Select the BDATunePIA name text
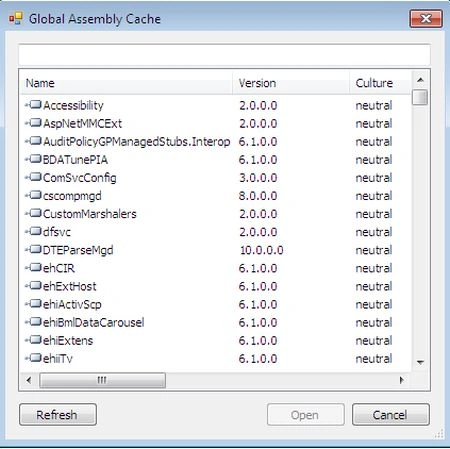 tap(75, 160)
